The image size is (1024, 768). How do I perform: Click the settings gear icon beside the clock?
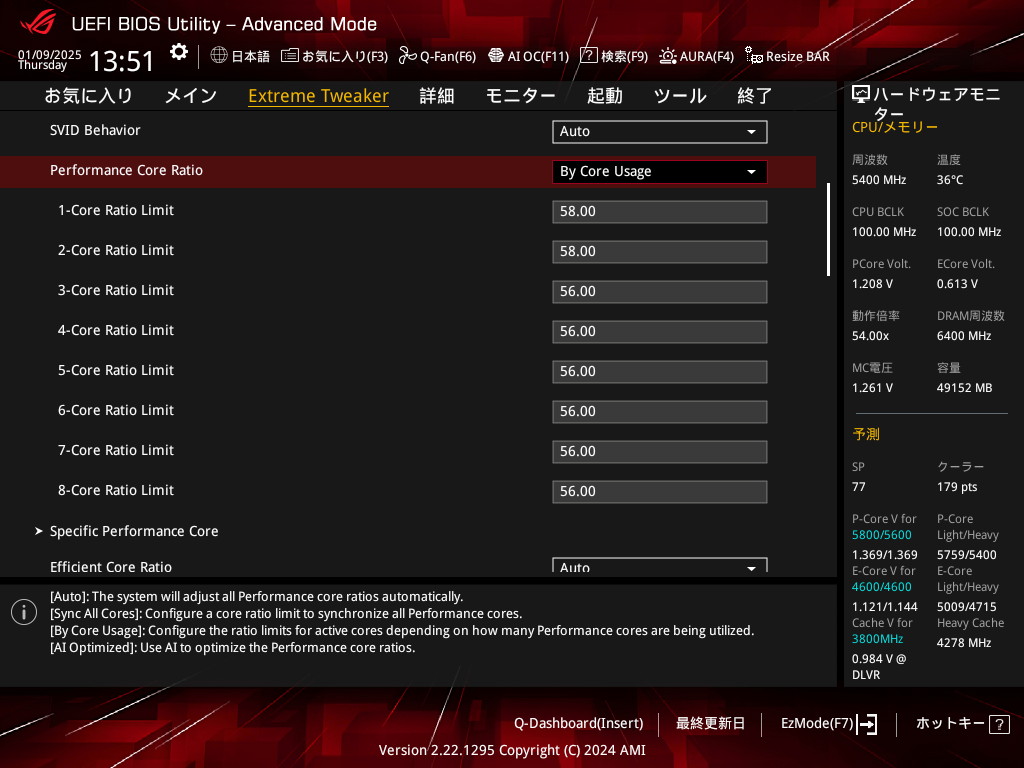click(x=178, y=52)
